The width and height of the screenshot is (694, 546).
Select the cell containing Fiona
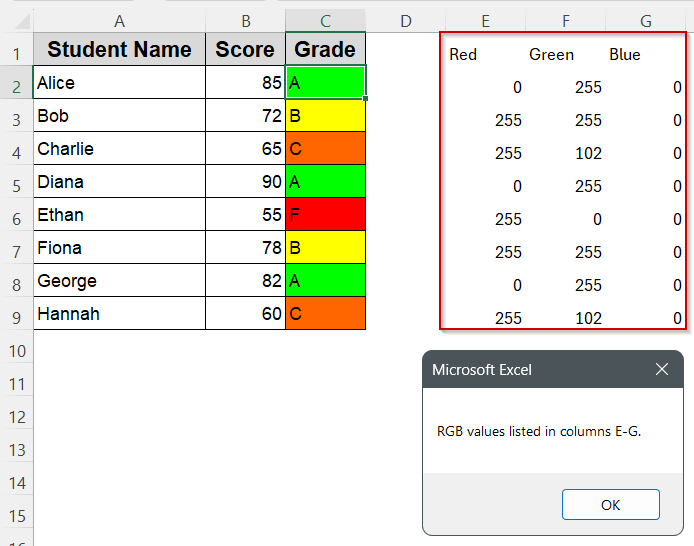point(120,247)
